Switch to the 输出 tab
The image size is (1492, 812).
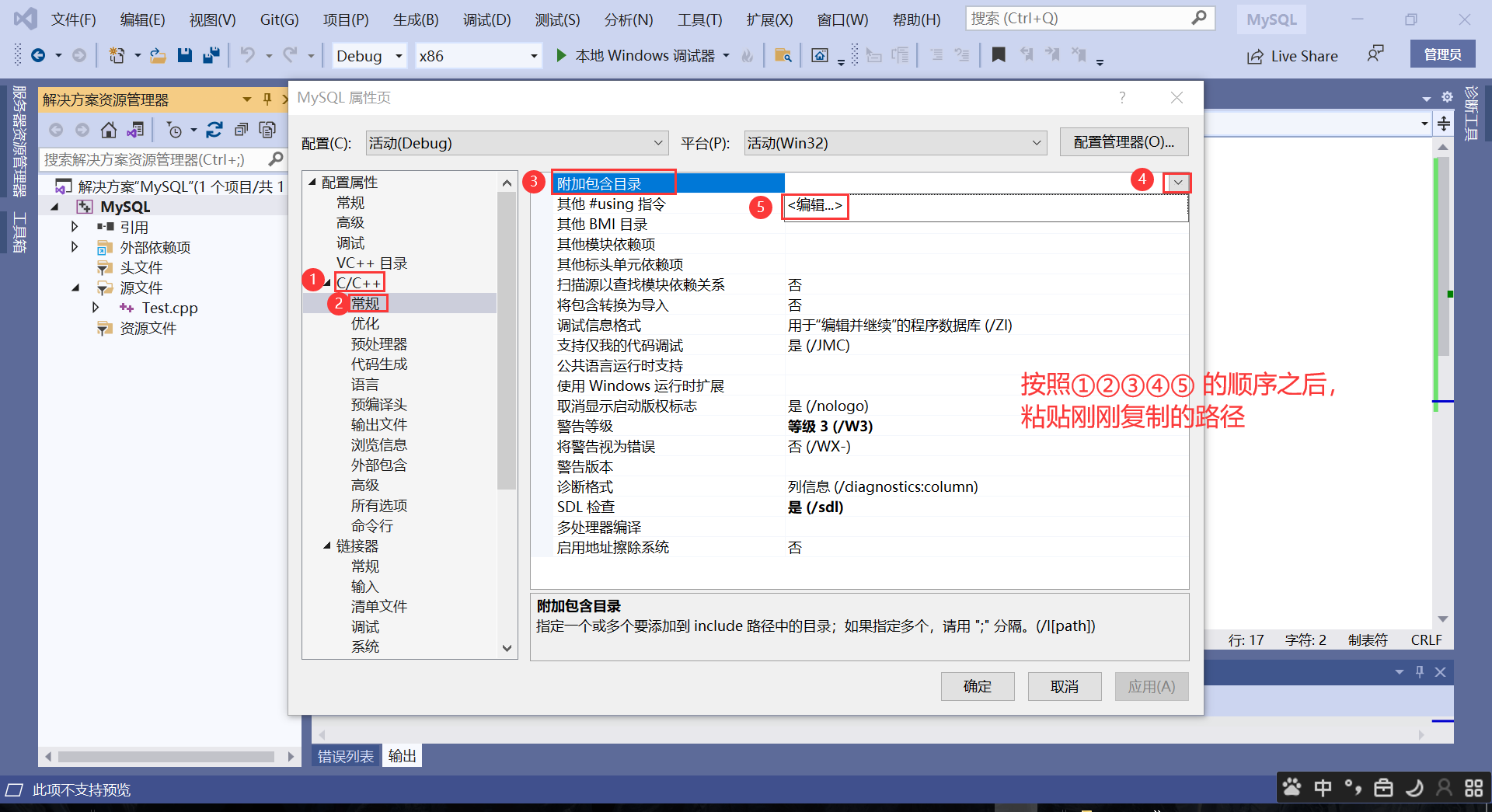[402, 756]
